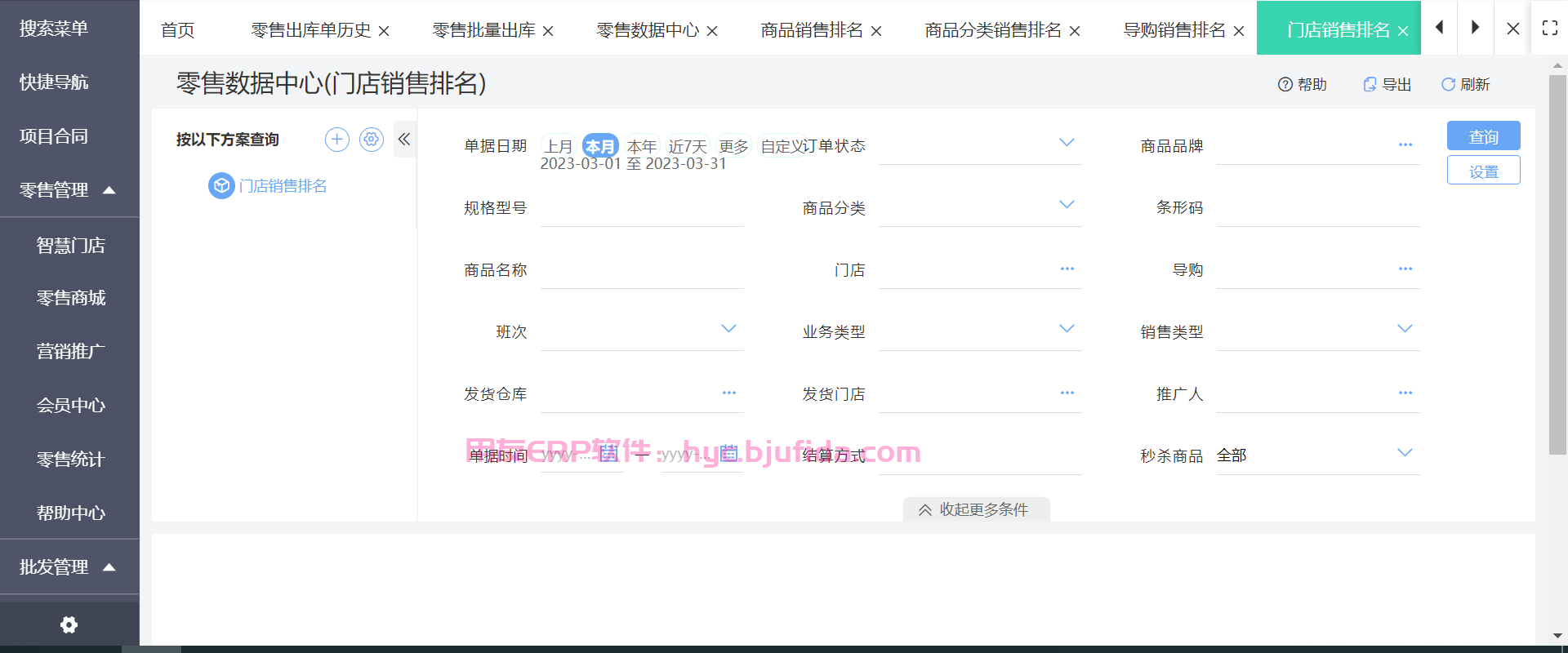Select 更多 date range options
1568x653 pixels.
point(733,146)
